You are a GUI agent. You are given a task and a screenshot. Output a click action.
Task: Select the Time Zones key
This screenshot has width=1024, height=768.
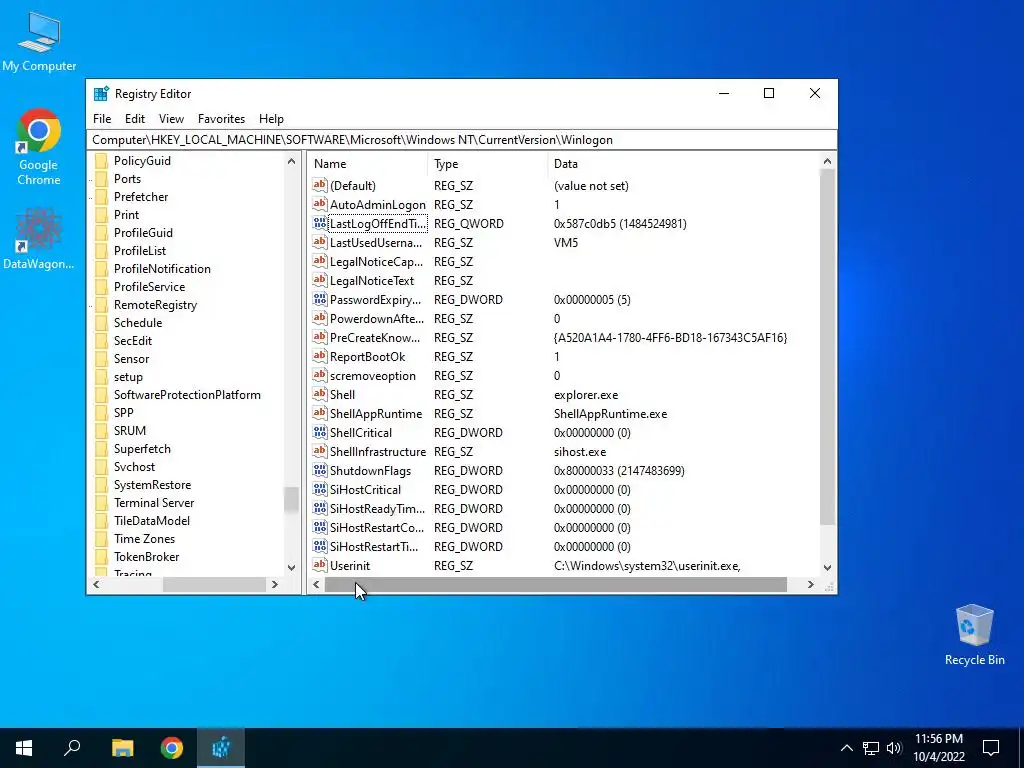144,539
